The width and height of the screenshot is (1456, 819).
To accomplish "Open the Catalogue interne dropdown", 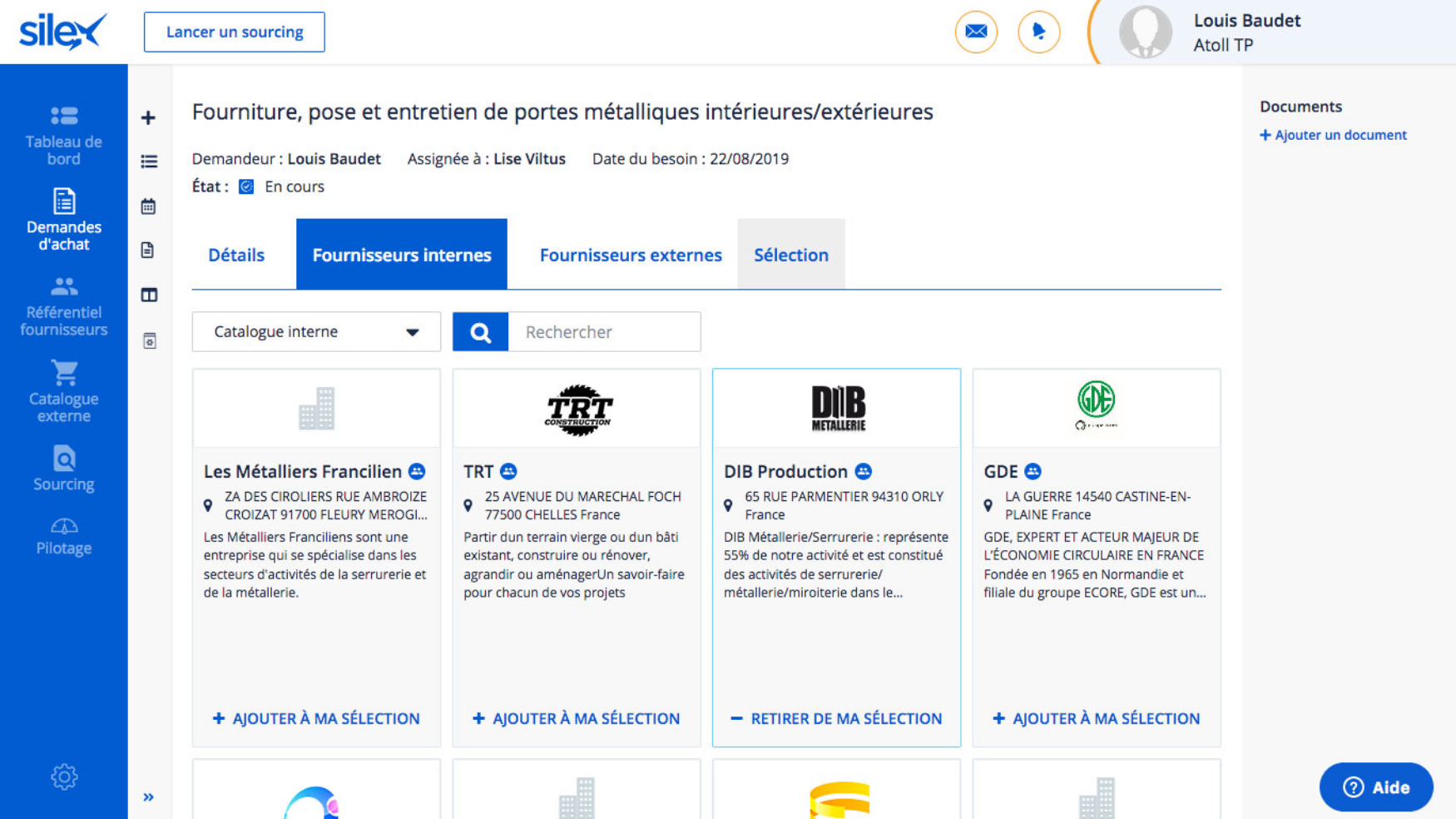I will pos(316,332).
